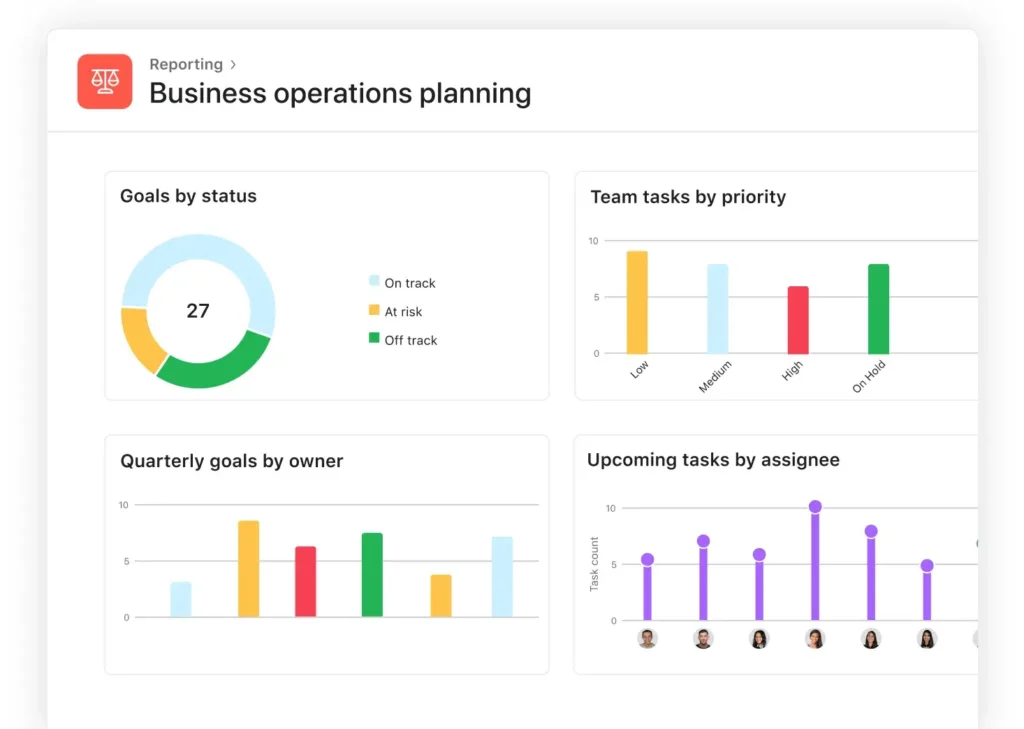
Task: Open the Reporting breadcrumb link
Action: [x=185, y=64]
